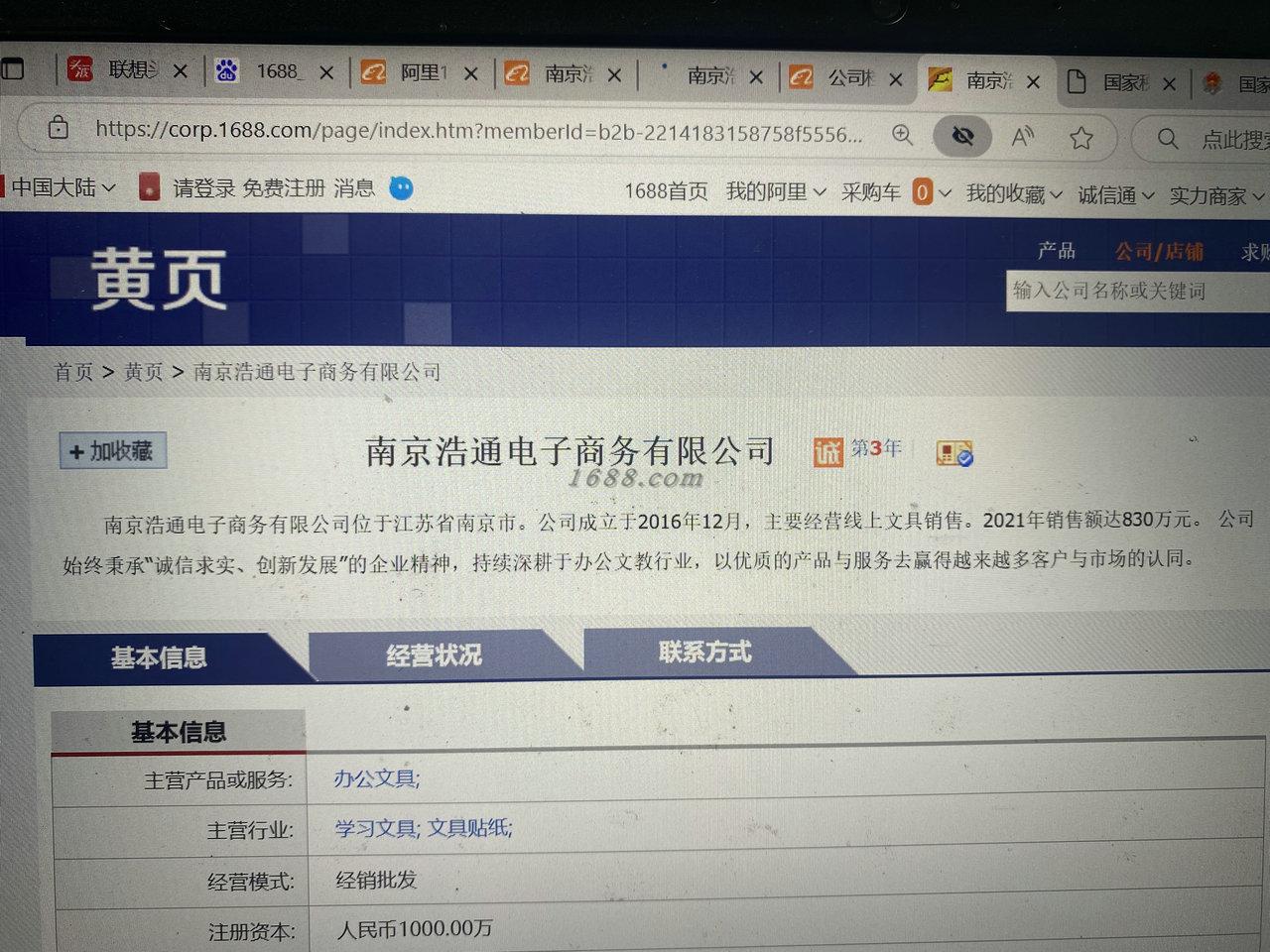Close the 阿里1 browser tab

click(471, 73)
